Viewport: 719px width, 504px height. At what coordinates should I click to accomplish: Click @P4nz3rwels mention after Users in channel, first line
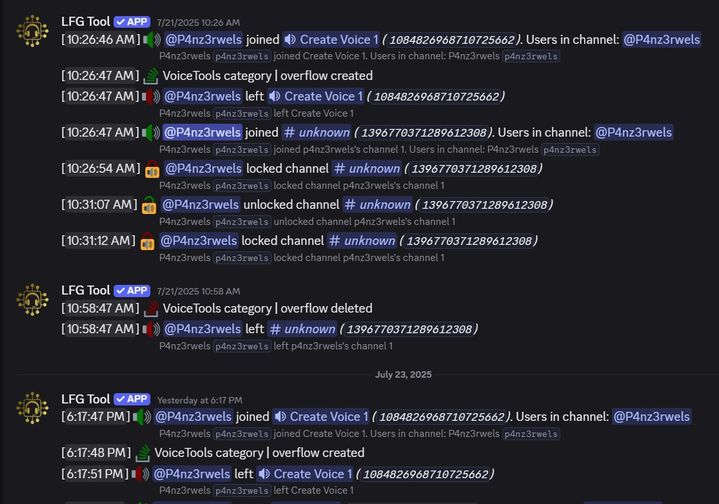(662, 40)
